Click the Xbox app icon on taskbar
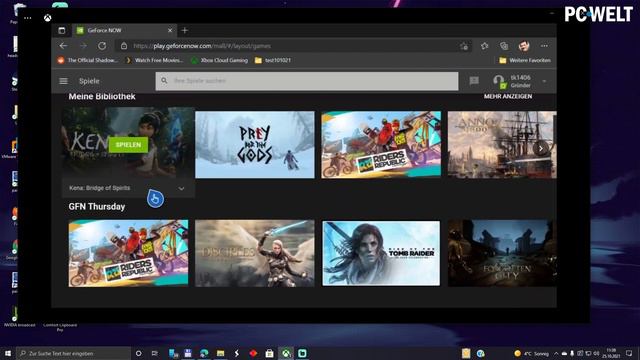The width and height of the screenshot is (640, 360). (x=286, y=353)
